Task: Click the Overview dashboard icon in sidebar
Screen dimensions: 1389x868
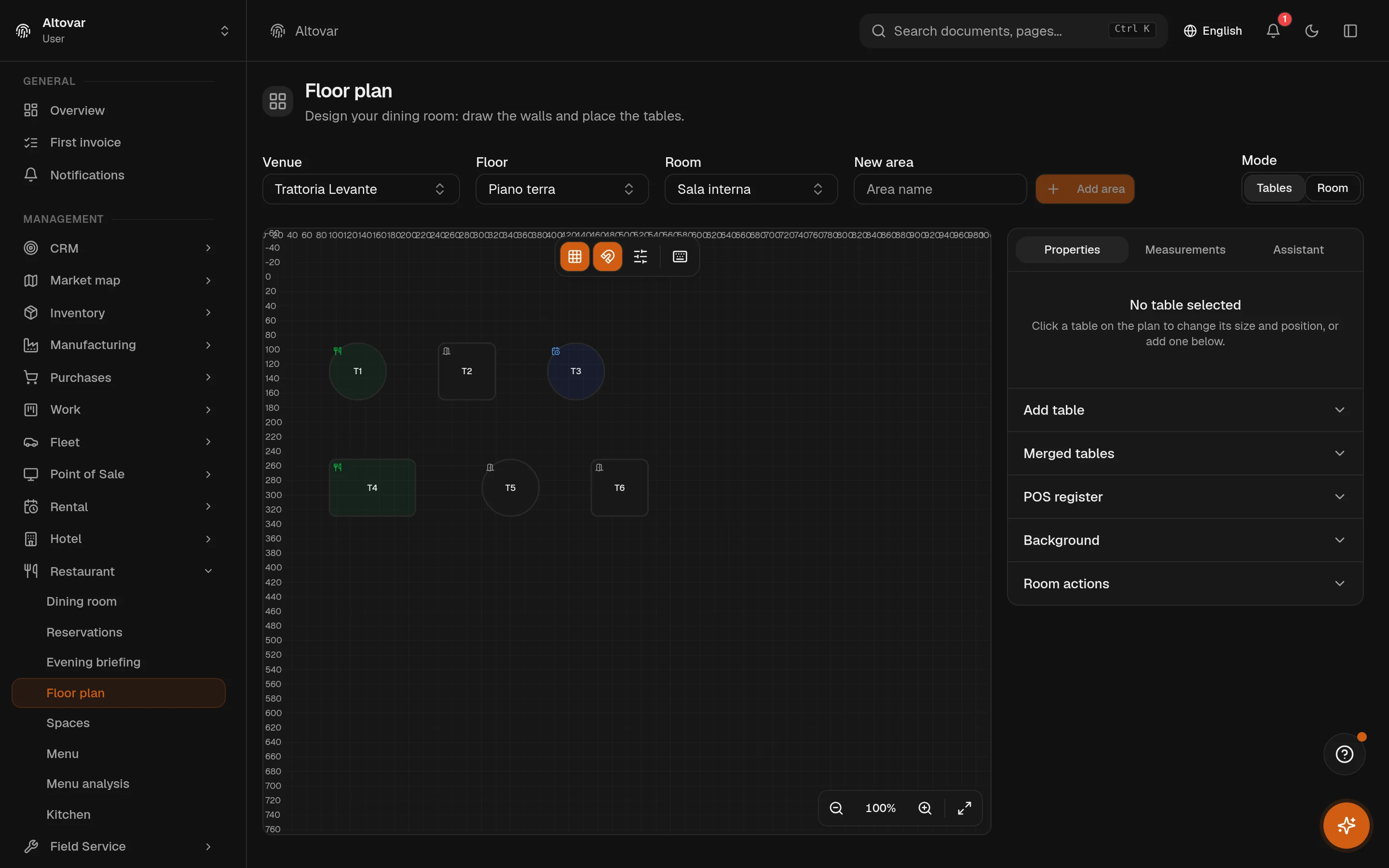Action: [31, 110]
